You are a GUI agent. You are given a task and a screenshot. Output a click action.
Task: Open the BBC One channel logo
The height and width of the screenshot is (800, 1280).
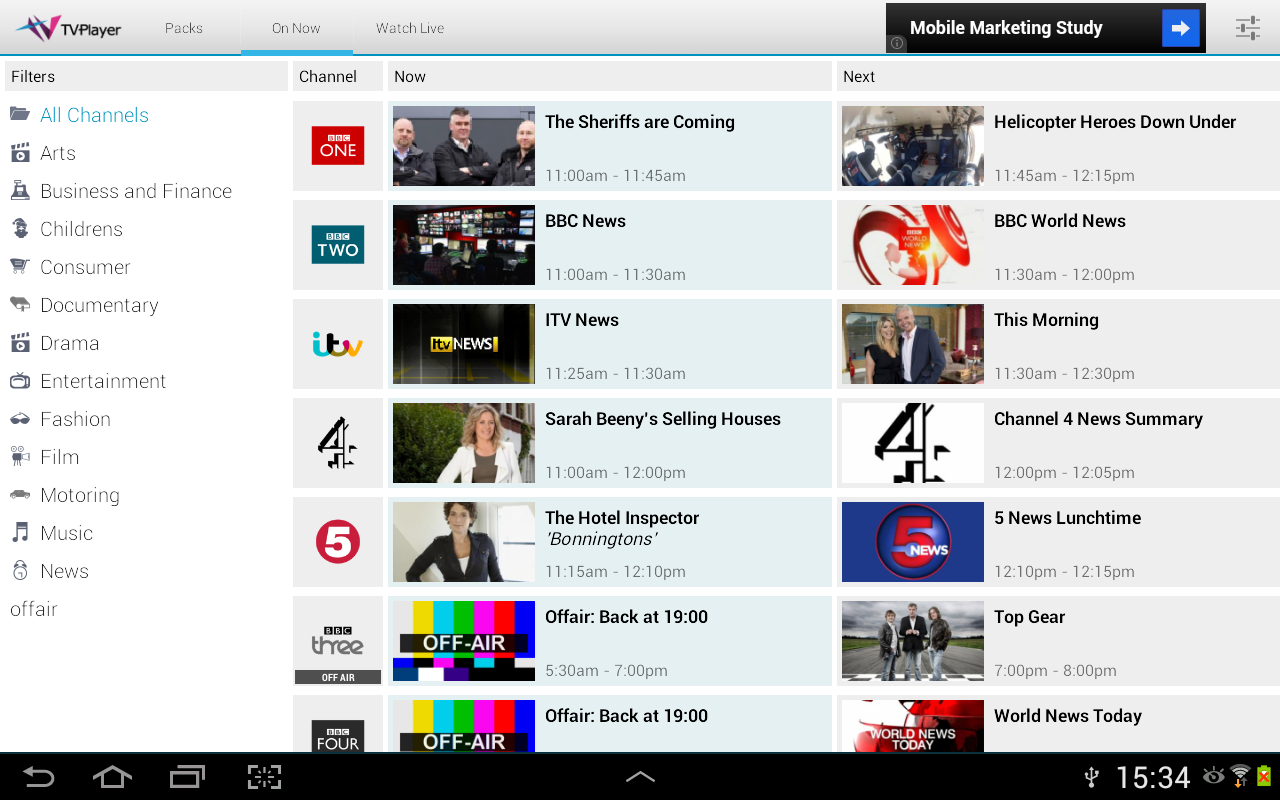coord(337,145)
